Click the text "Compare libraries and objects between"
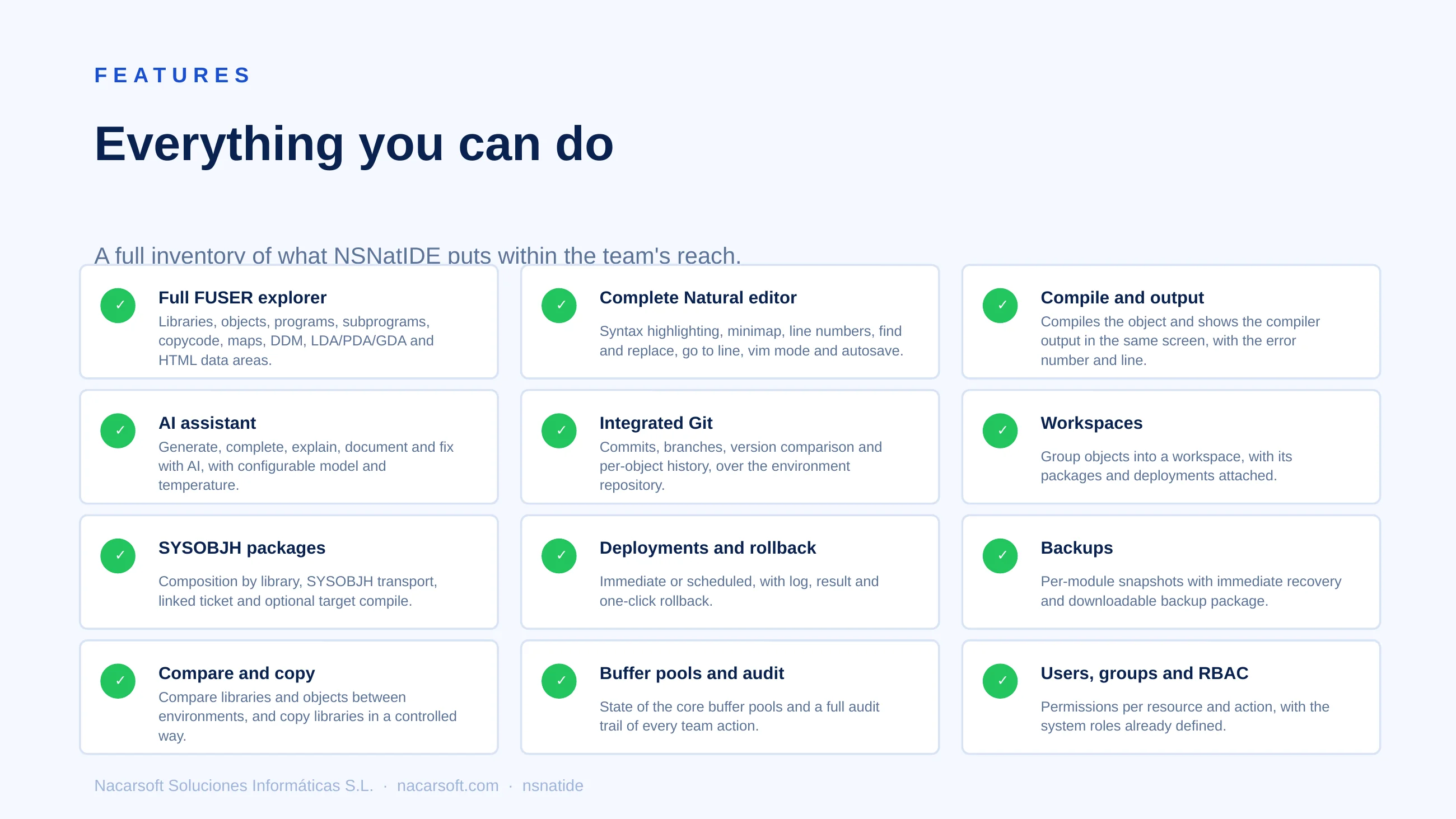The height and width of the screenshot is (819, 1456). [282, 698]
